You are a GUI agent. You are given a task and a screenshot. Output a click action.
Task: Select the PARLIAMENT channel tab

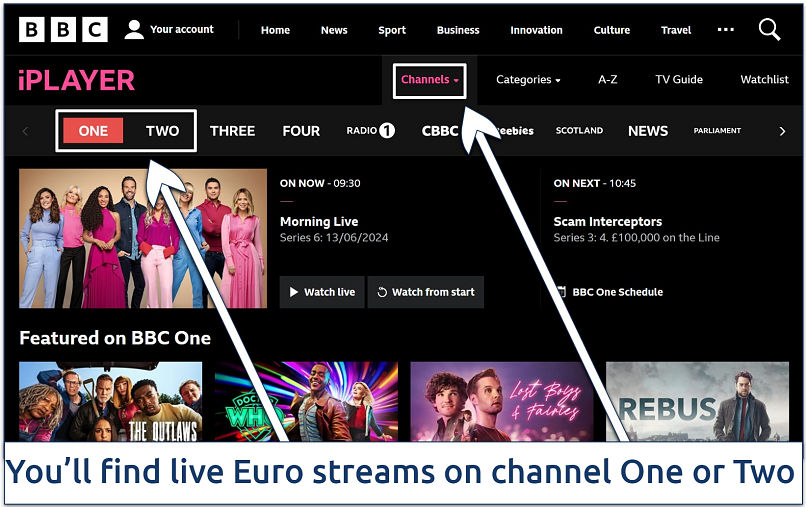coord(717,131)
